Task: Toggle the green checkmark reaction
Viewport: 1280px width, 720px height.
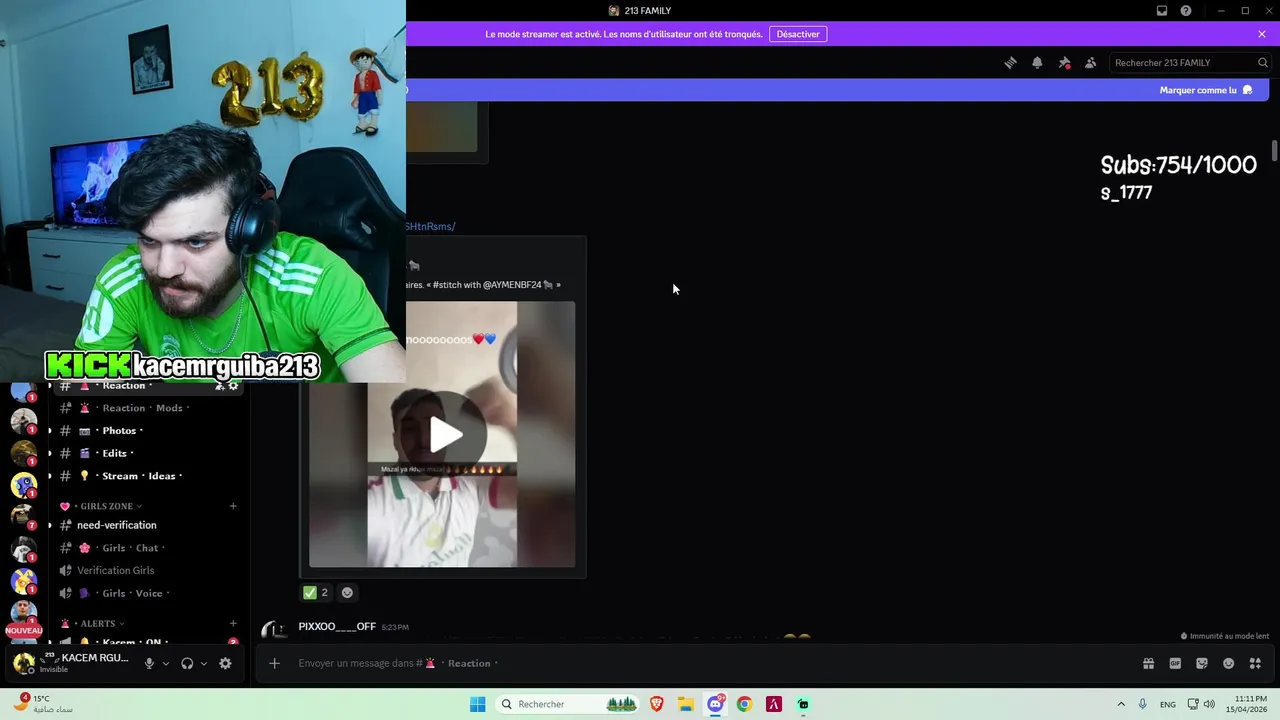Action: pos(315,592)
